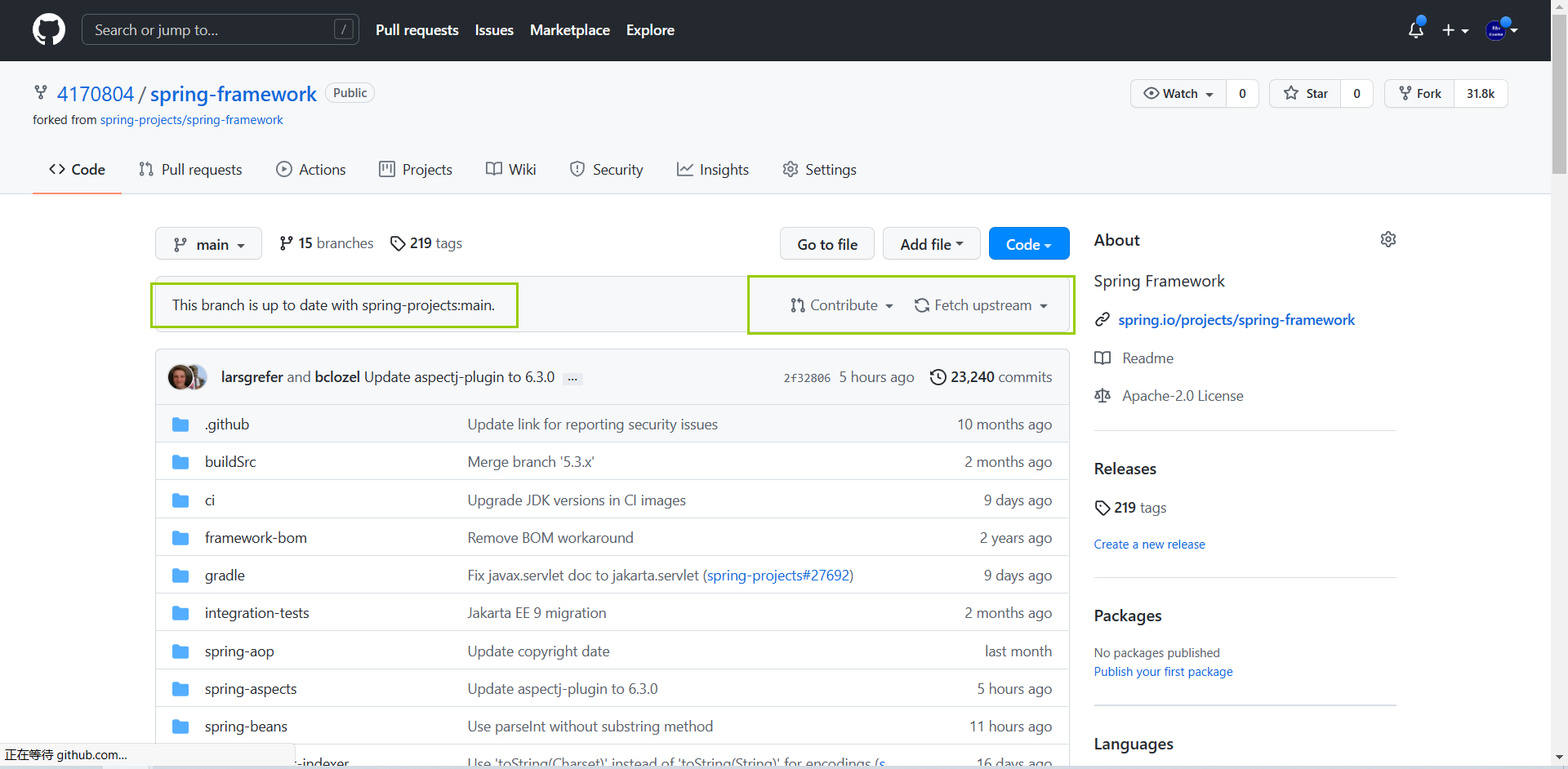
Task: Click the Go to file button
Action: tap(827, 244)
